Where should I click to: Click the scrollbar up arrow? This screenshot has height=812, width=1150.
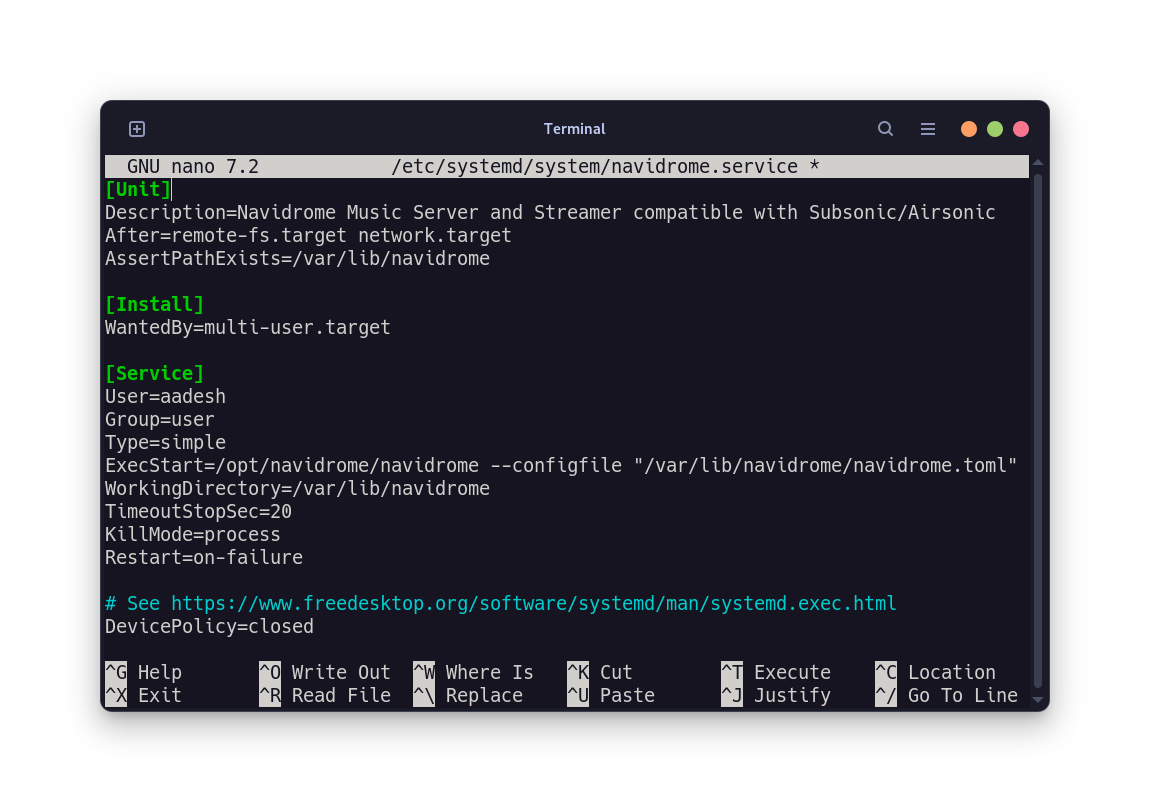1037,160
